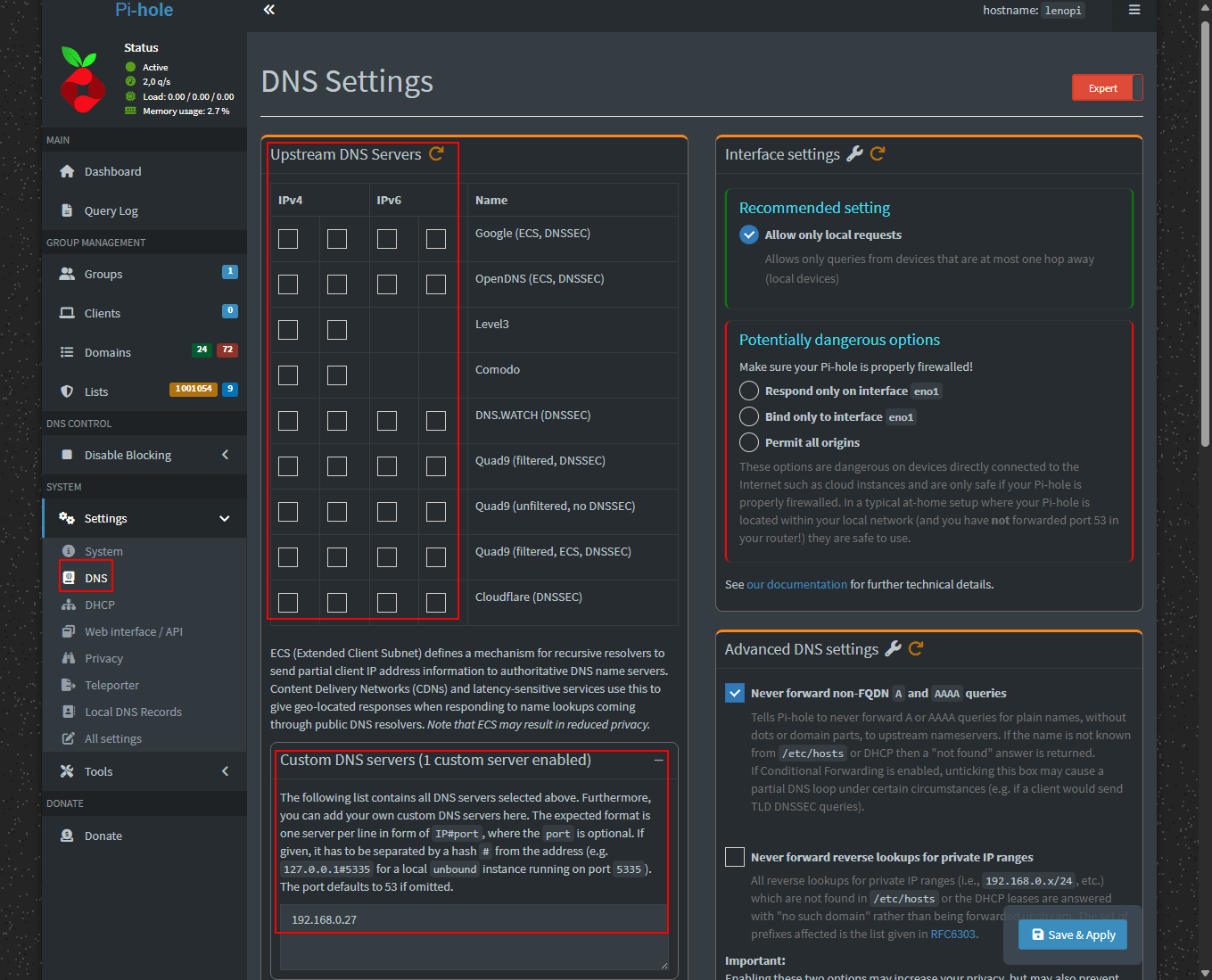
Task: Uncheck Never forward non-FQDN queries
Action: [x=735, y=693]
